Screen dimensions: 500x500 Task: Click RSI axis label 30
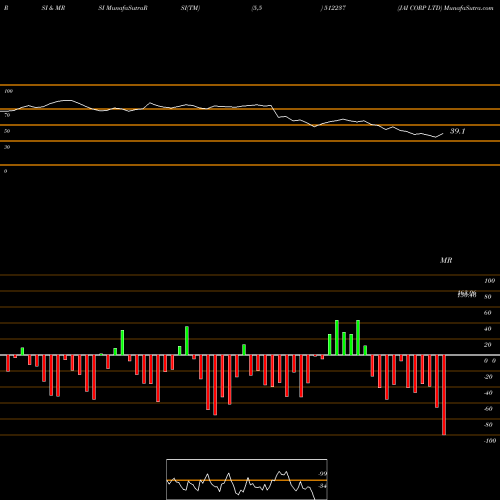click(7, 147)
